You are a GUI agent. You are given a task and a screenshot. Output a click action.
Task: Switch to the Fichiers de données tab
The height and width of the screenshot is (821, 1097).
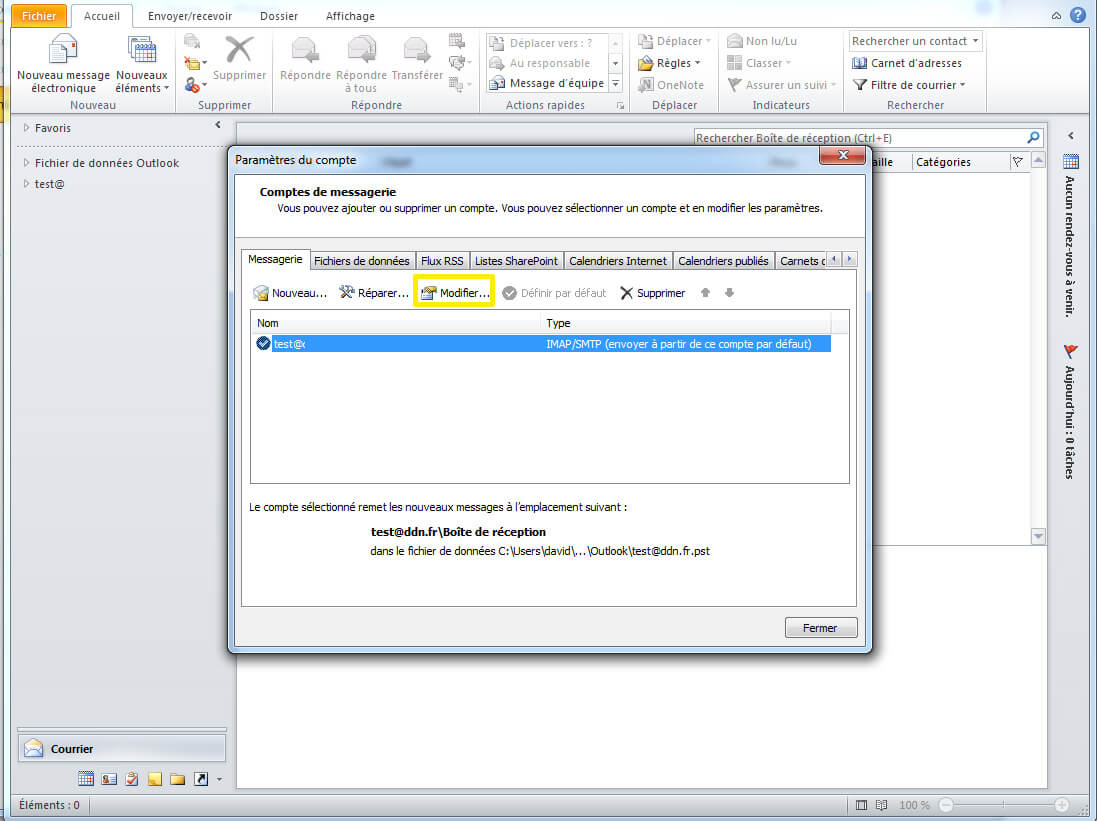361,260
